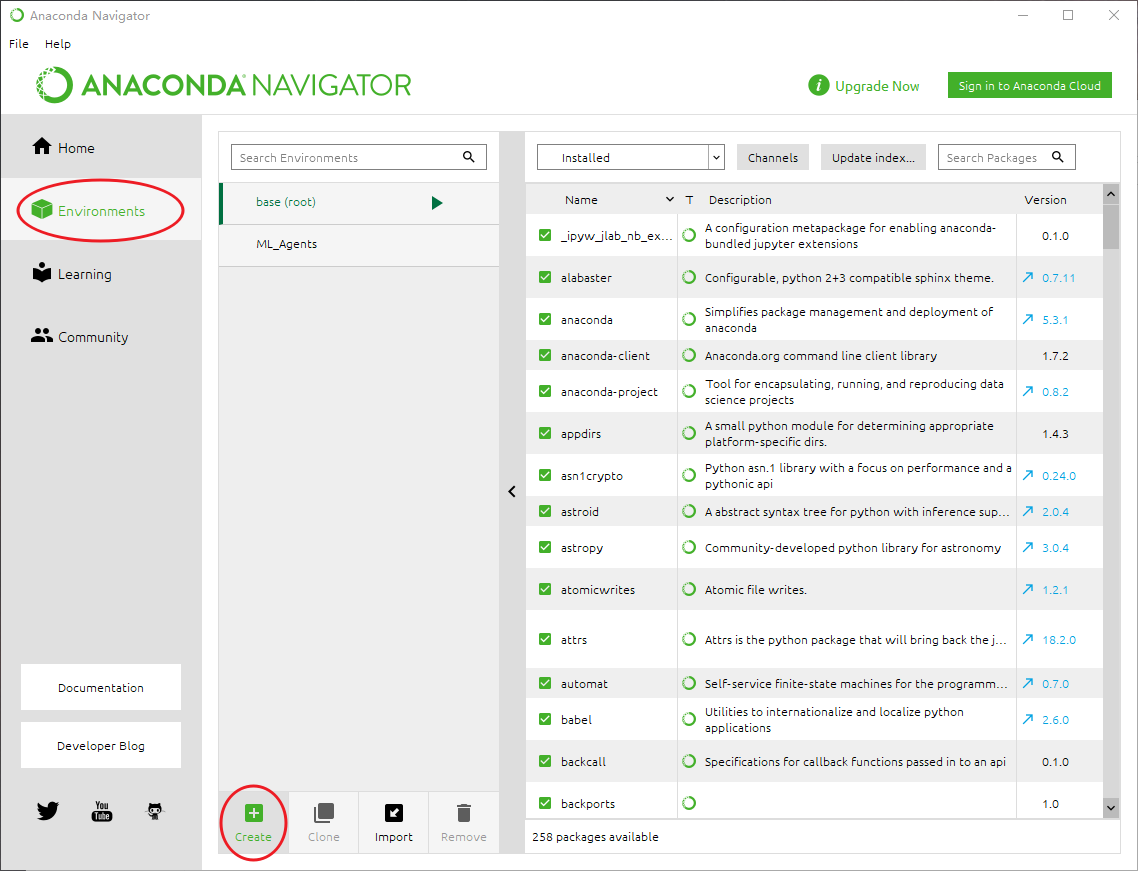
Task: Import an environment file
Action: [393, 822]
